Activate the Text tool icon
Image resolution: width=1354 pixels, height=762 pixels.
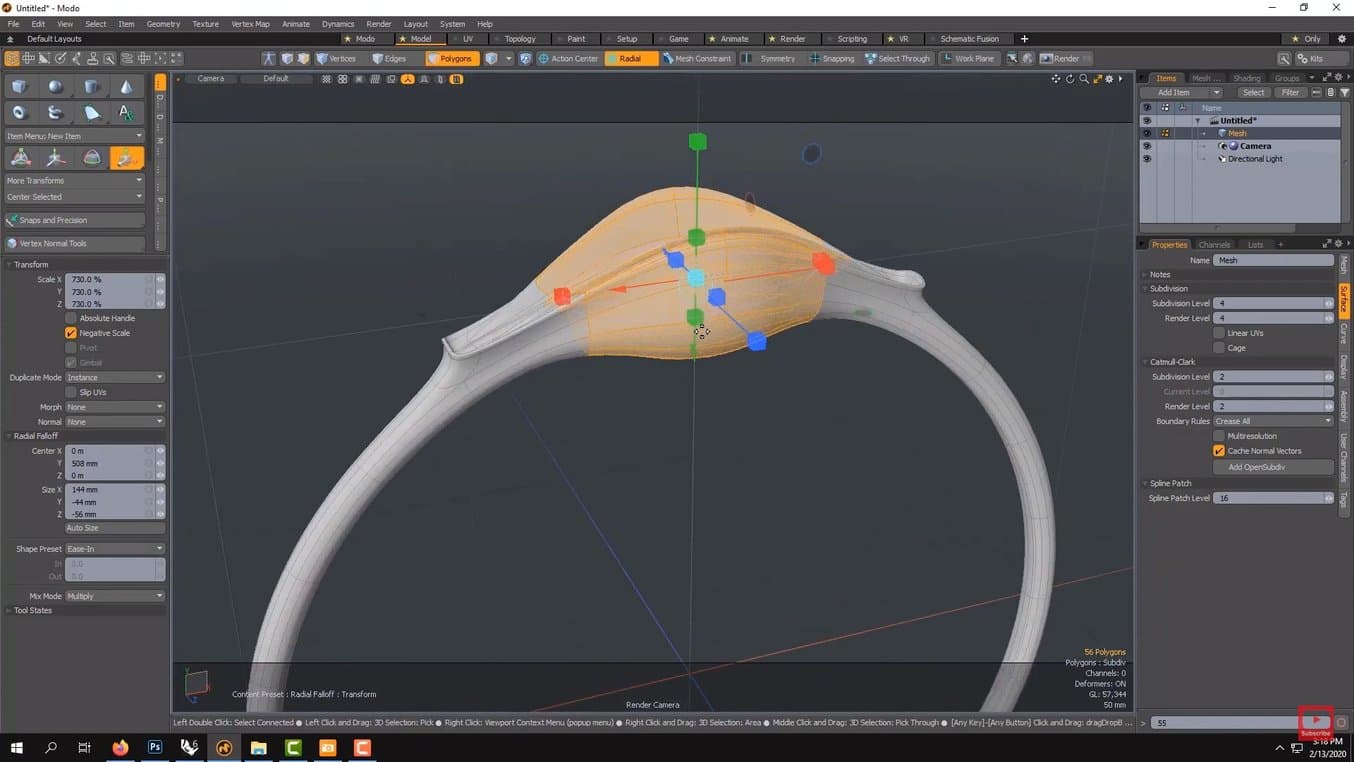tap(126, 113)
